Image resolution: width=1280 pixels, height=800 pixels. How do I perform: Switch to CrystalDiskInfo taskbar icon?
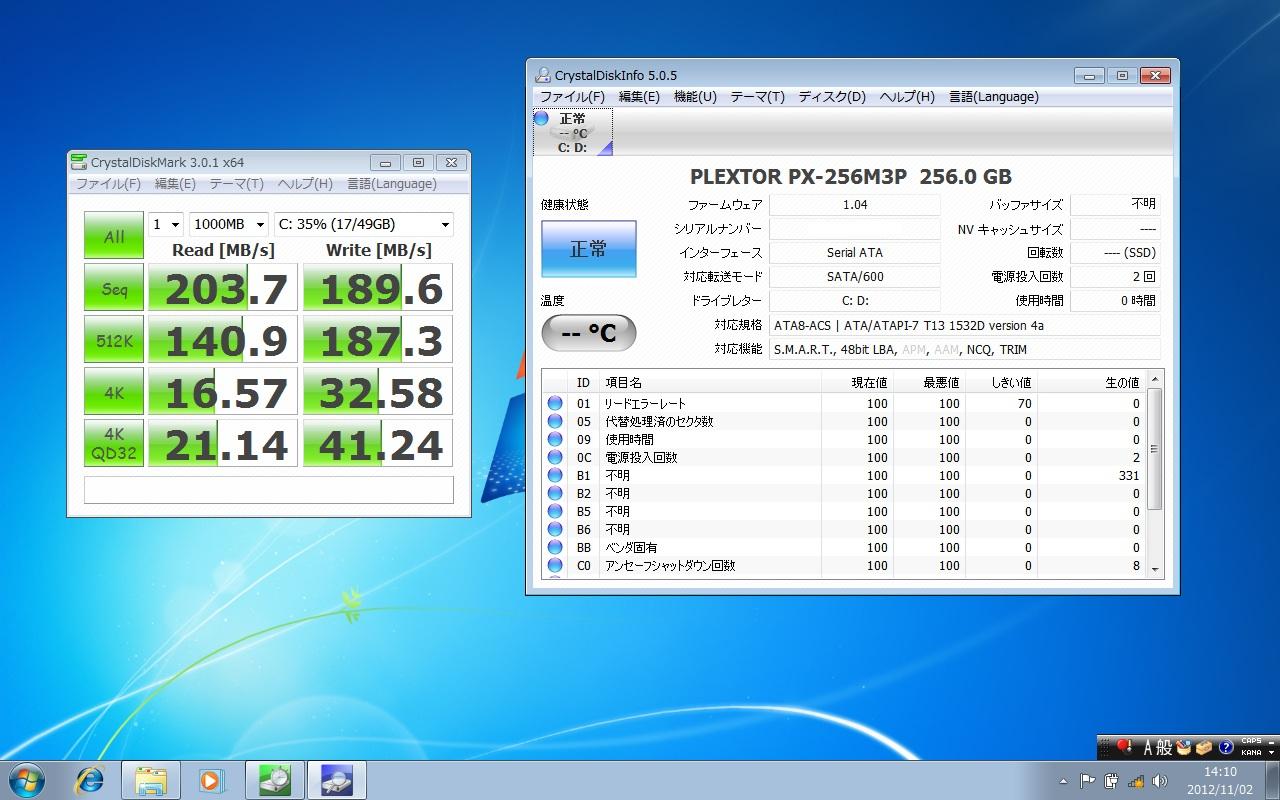point(336,779)
